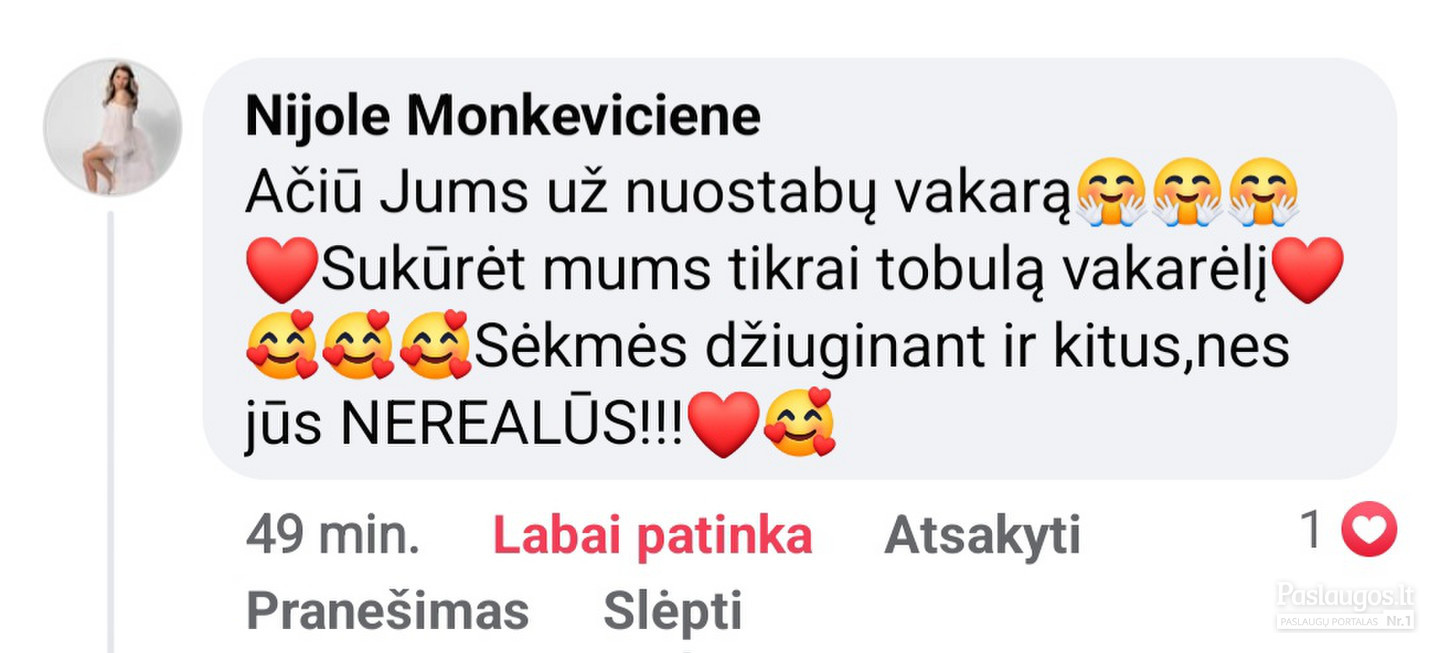Click the thread line below the avatar
1440x653 pixels.
tap(113, 431)
